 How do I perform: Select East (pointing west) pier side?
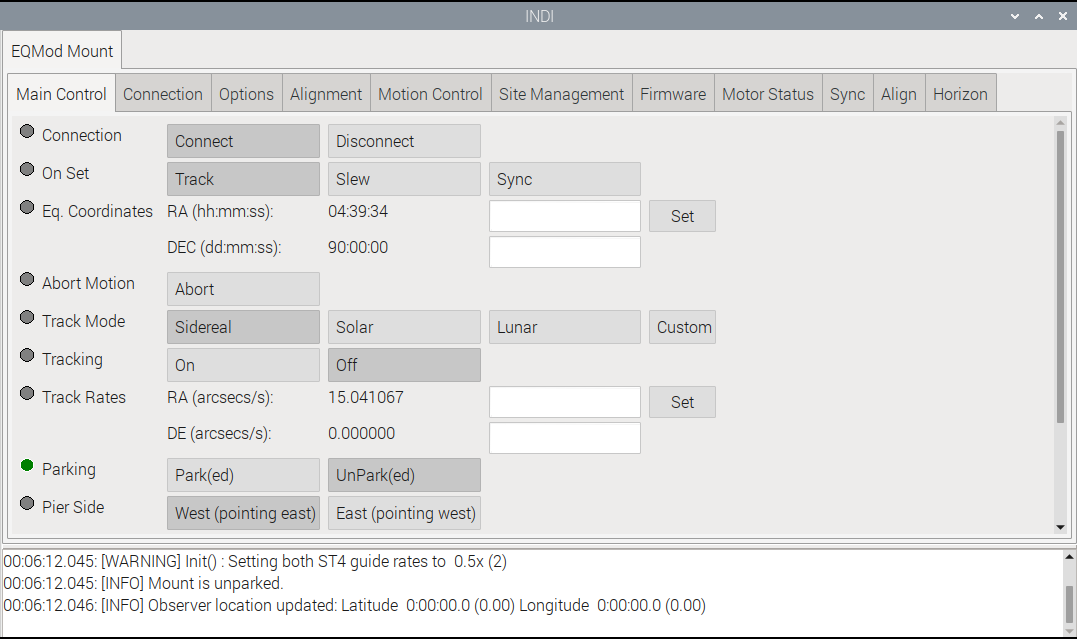pos(404,512)
